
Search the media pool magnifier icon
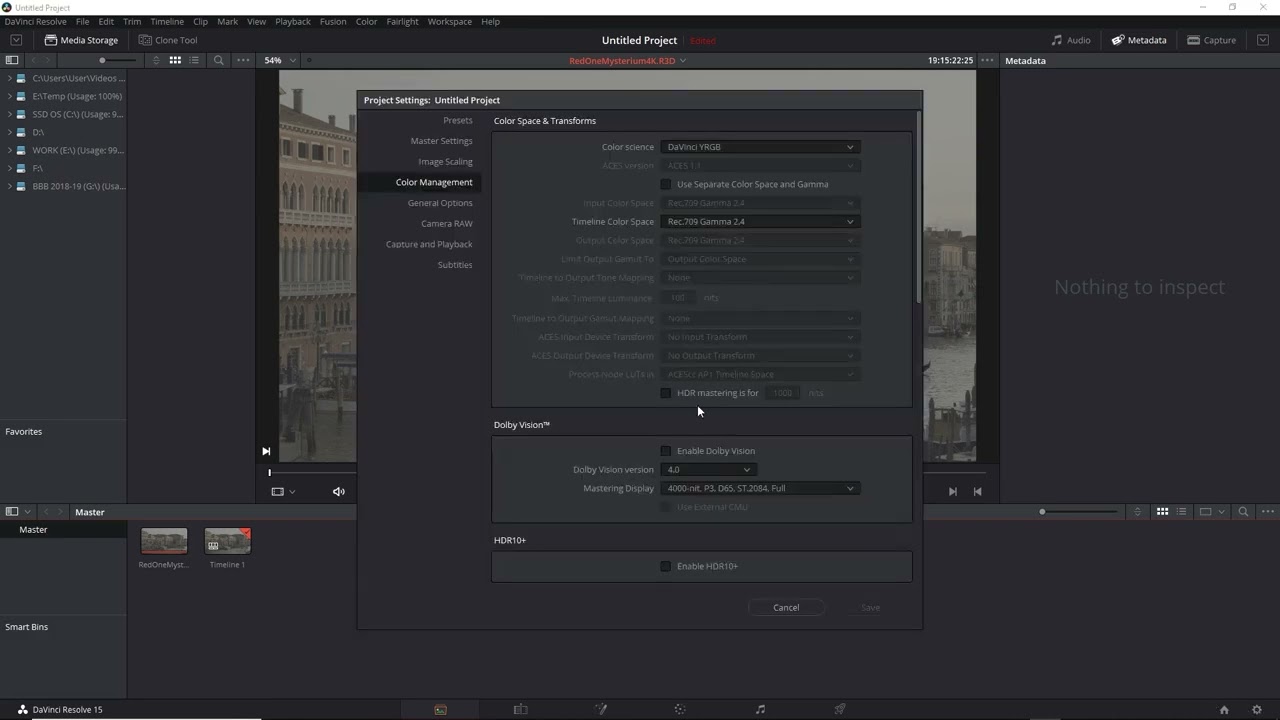1243,512
